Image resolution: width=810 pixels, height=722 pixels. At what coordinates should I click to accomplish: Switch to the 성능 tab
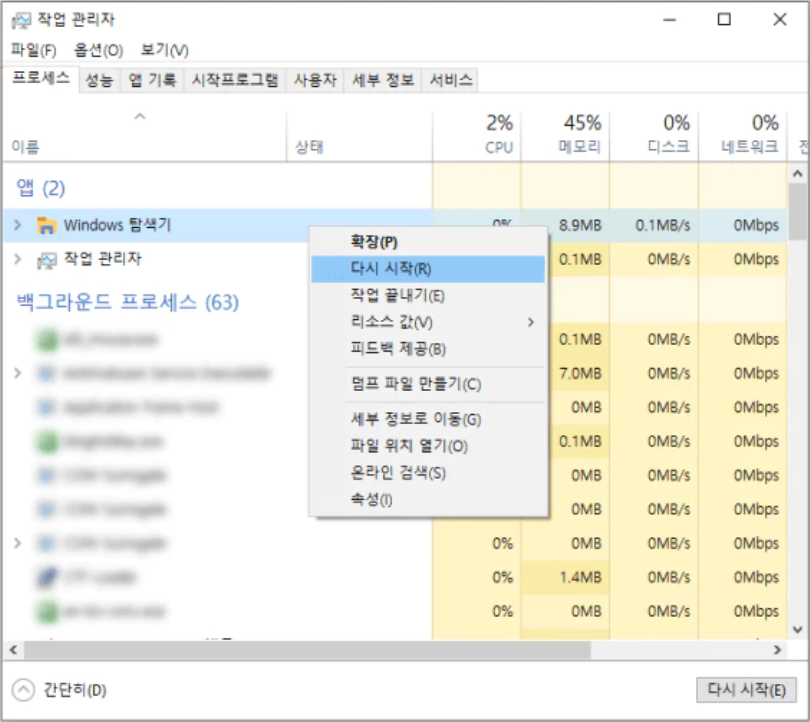click(x=99, y=80)
